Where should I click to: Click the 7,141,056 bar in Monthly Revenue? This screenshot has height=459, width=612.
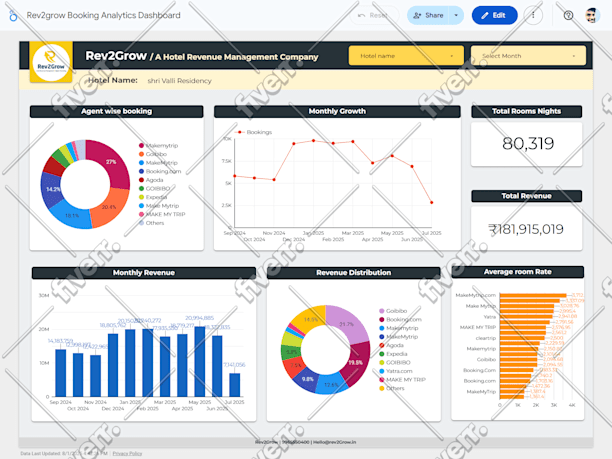[235, 385]
